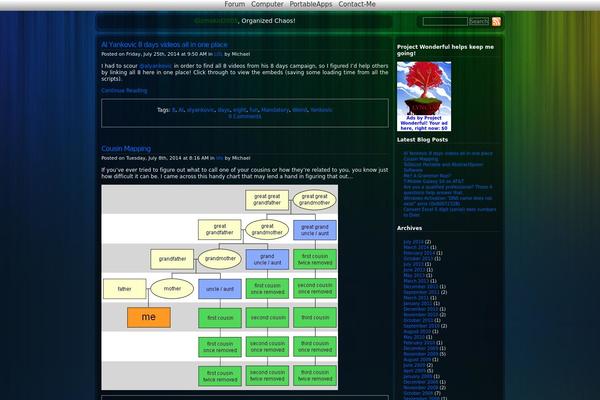Click Continue Reading under Al Yankovic post
The height and width of the screenshot is (400, 600).
(124, 91)
